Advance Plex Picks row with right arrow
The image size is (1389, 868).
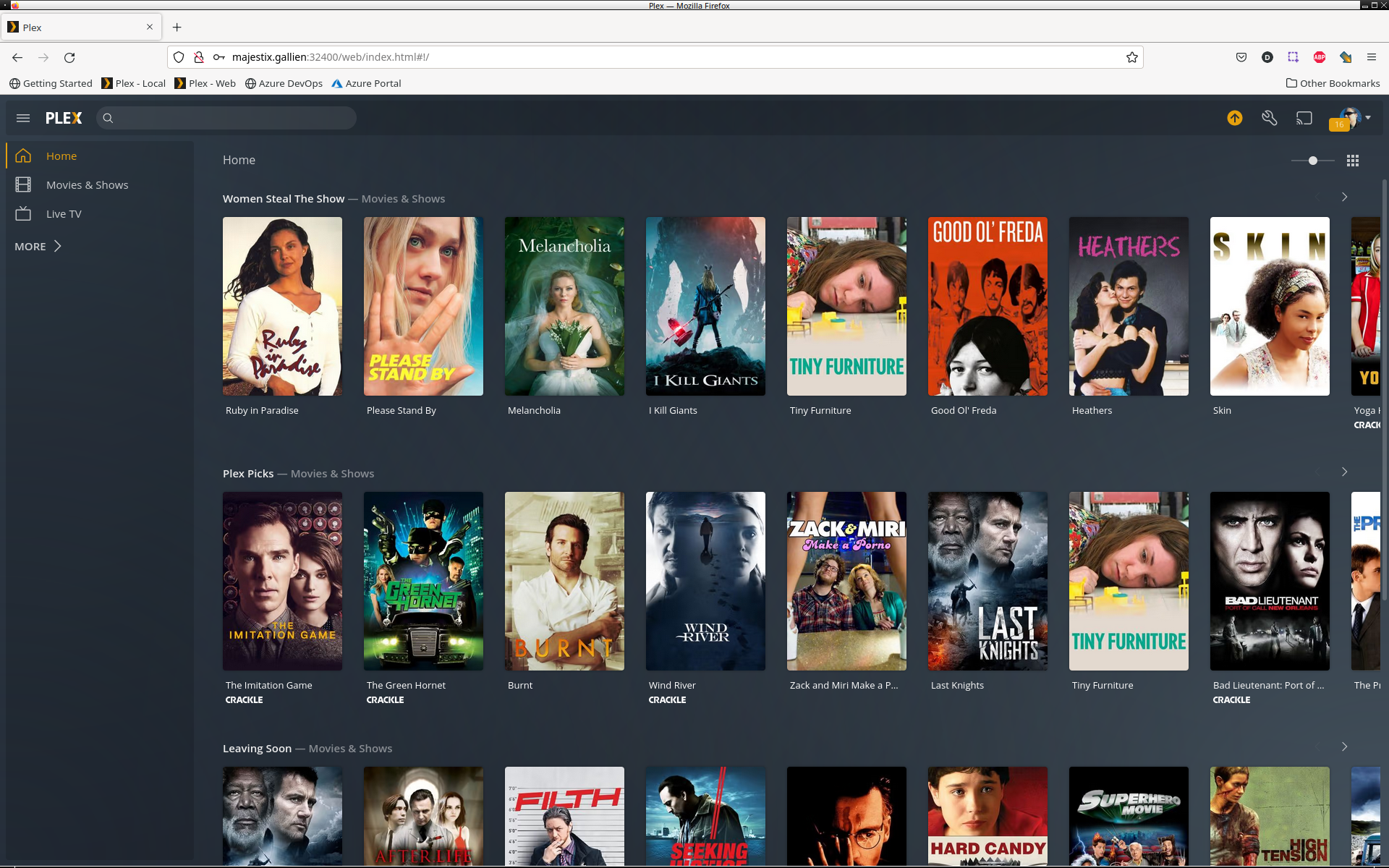[1345, 472]
